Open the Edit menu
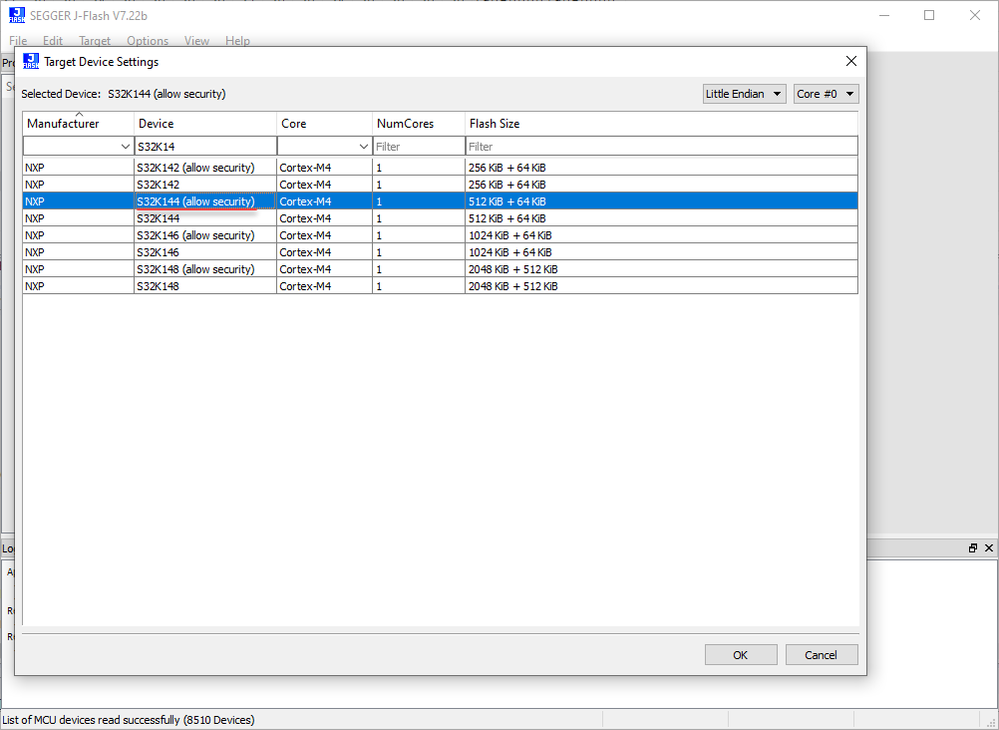 pos(52,41)
